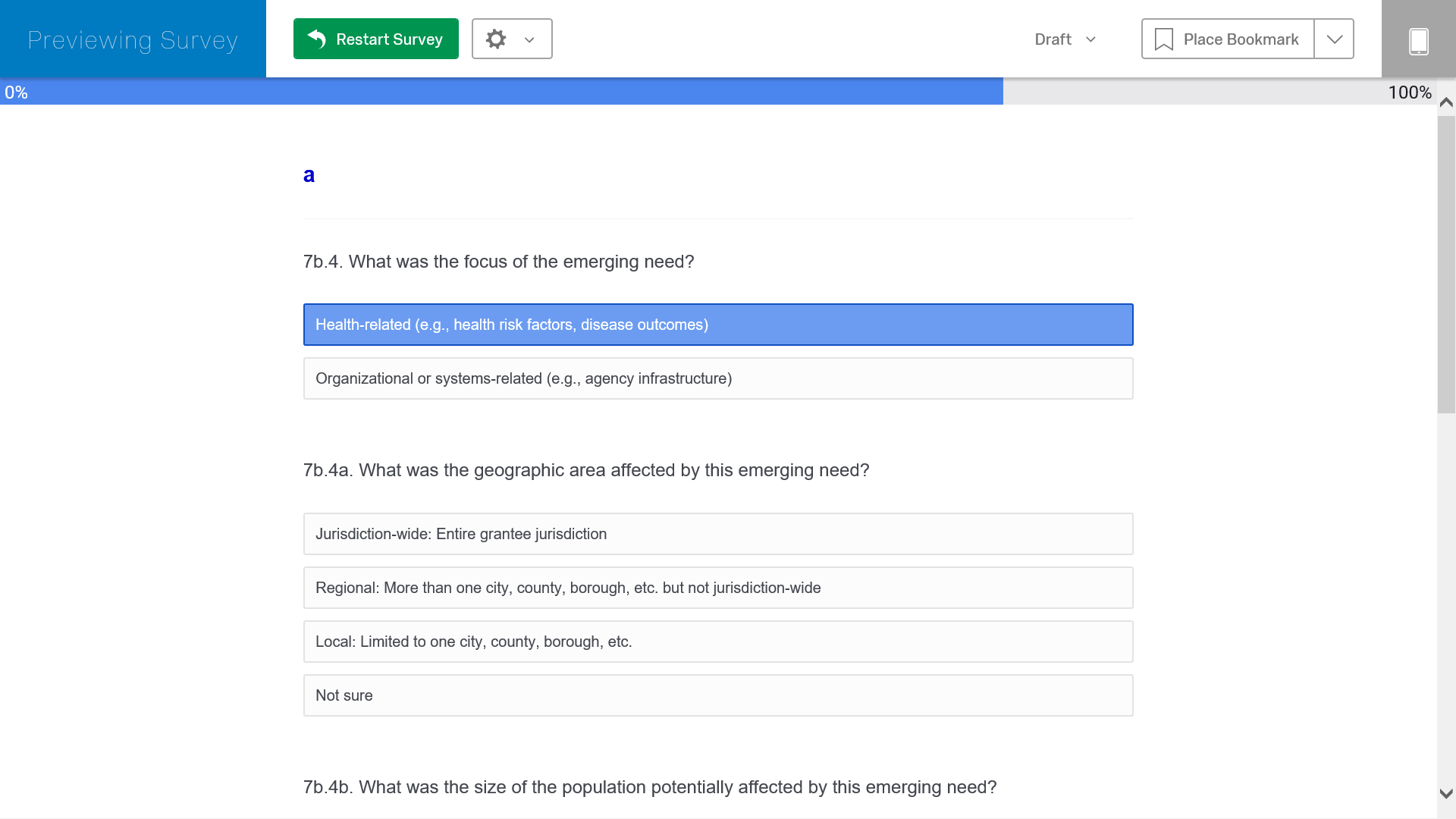The width and height of the screenshot is (1456, 819).
Task: Select Not sure for geographic area
Action: 717,695
